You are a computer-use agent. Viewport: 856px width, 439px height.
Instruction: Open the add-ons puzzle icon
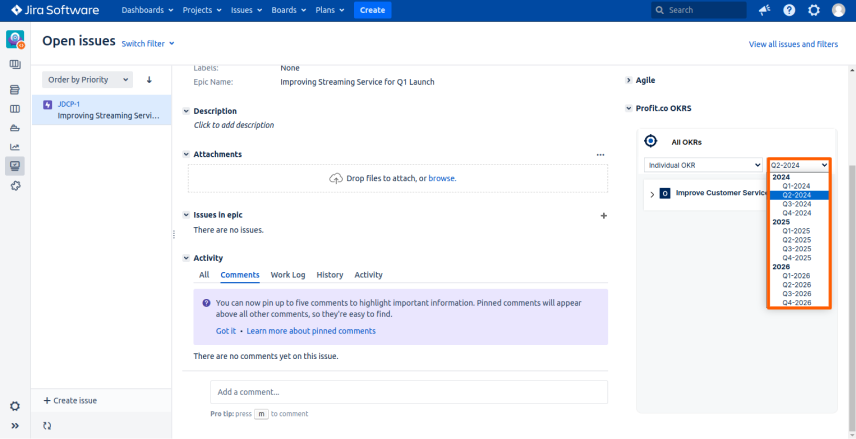pyautogui.click(x=15, y=186)
